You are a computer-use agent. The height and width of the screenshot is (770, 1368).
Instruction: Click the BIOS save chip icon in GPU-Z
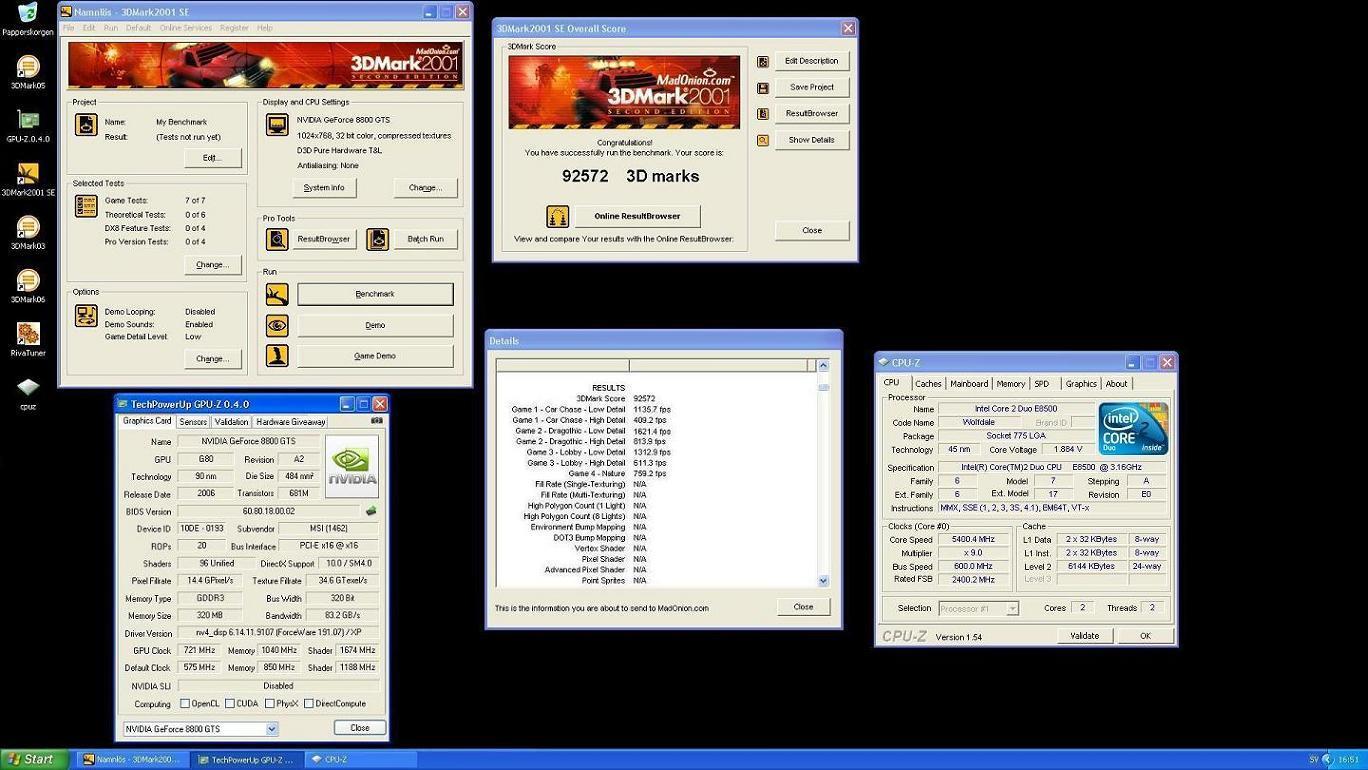click(x=371, y=511)
